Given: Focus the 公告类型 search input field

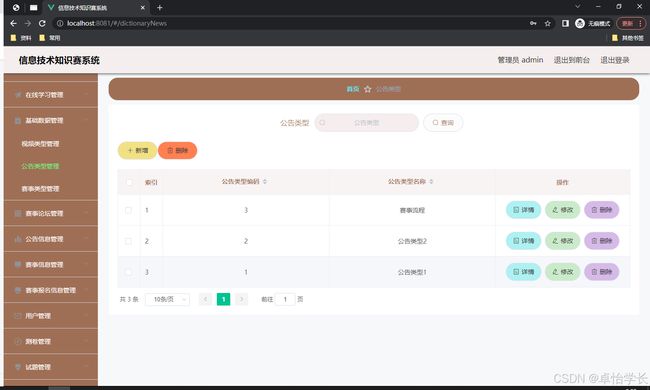Looking at the screenshot, I should 366,123.
